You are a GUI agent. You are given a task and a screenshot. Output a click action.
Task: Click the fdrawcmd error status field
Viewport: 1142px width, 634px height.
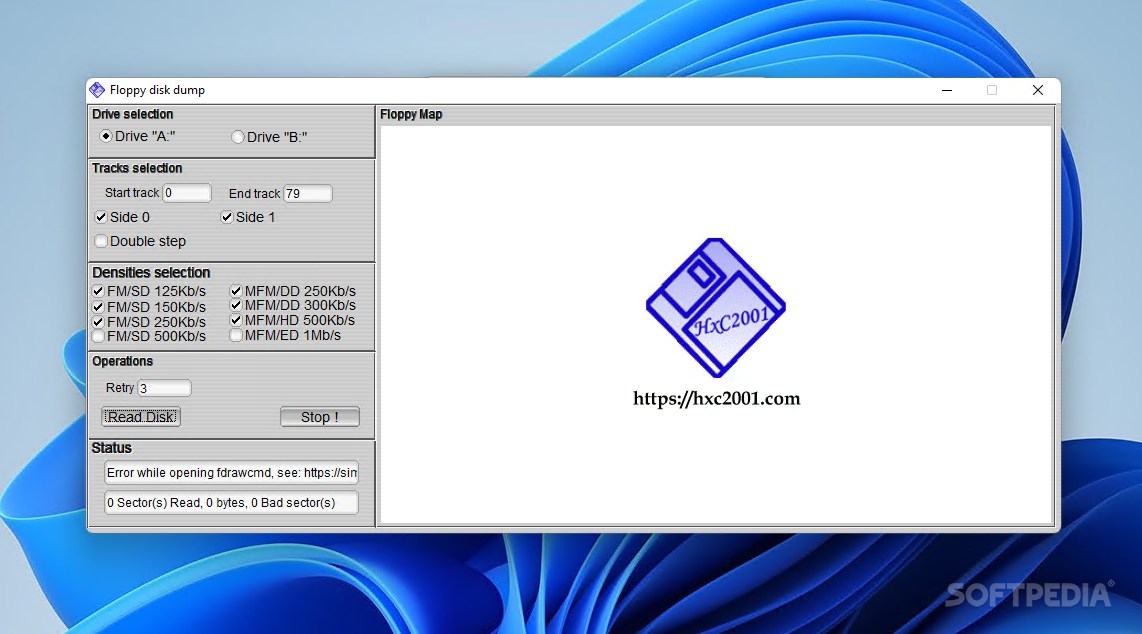231,473
